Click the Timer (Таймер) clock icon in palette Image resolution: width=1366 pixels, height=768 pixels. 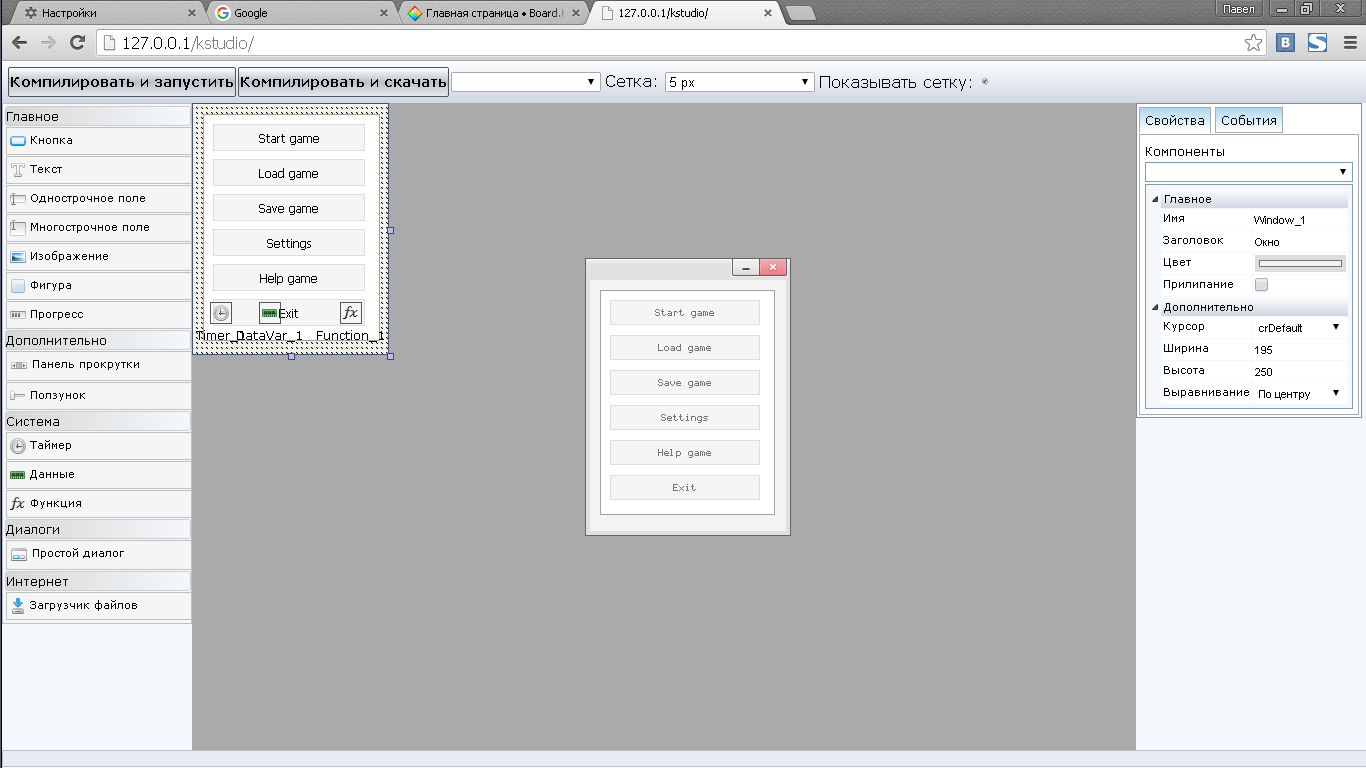pyautogui.click(x=18, y=446)
